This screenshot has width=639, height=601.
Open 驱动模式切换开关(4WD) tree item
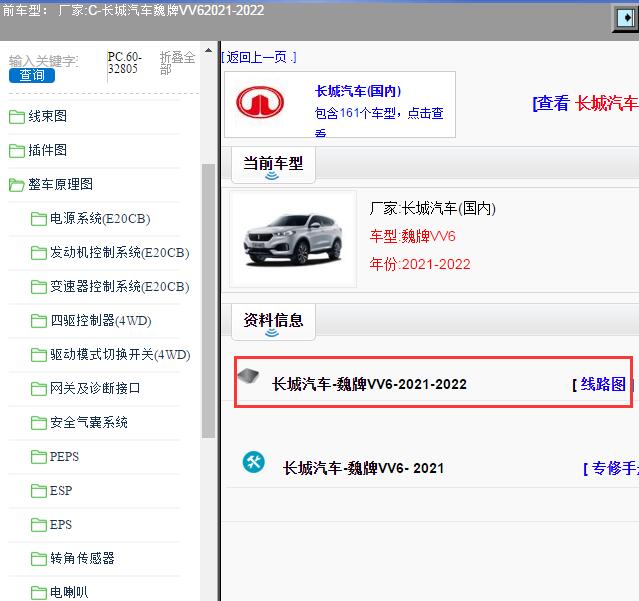(120, 354)
